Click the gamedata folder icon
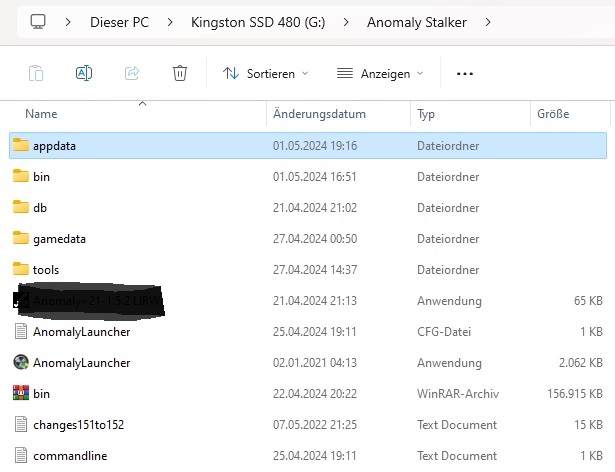The height and width of the screenshot is (472, 615). tap(21, 238)
